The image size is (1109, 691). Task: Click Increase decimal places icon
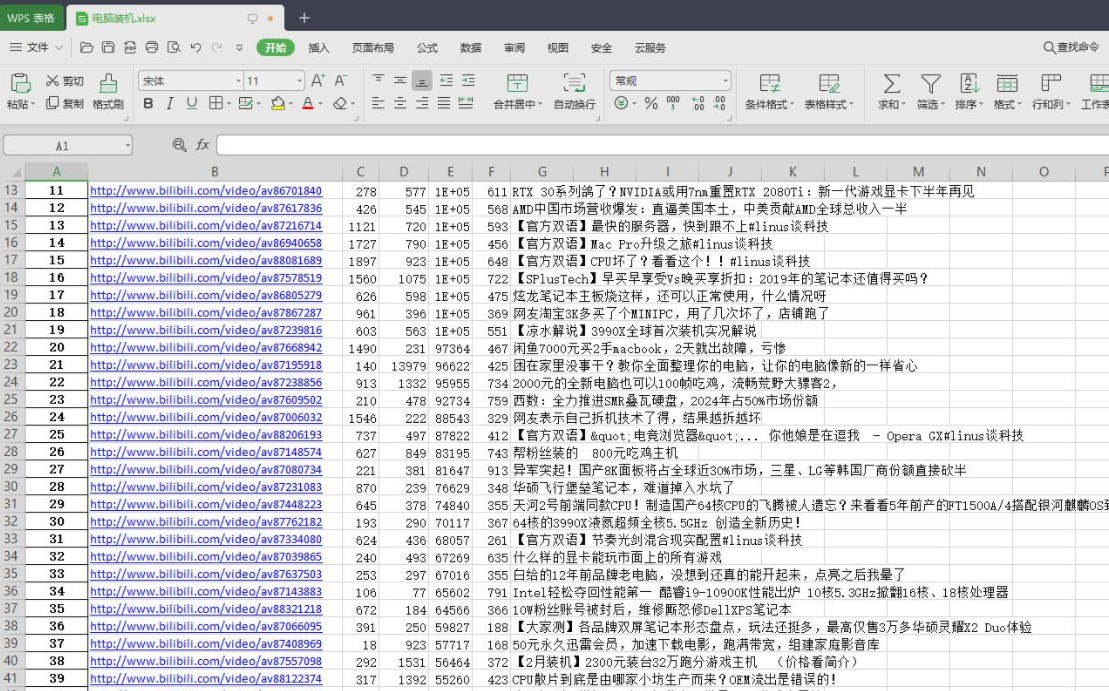point(697,103)
